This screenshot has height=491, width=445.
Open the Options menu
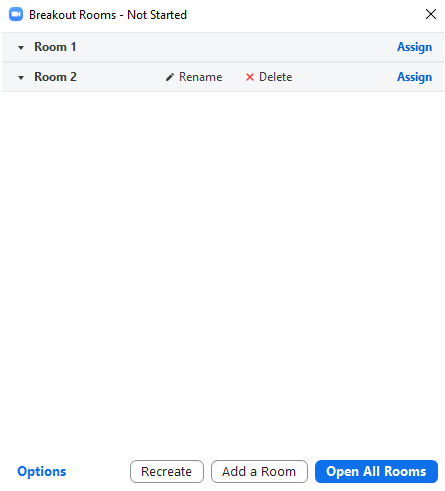click(42, 471)
